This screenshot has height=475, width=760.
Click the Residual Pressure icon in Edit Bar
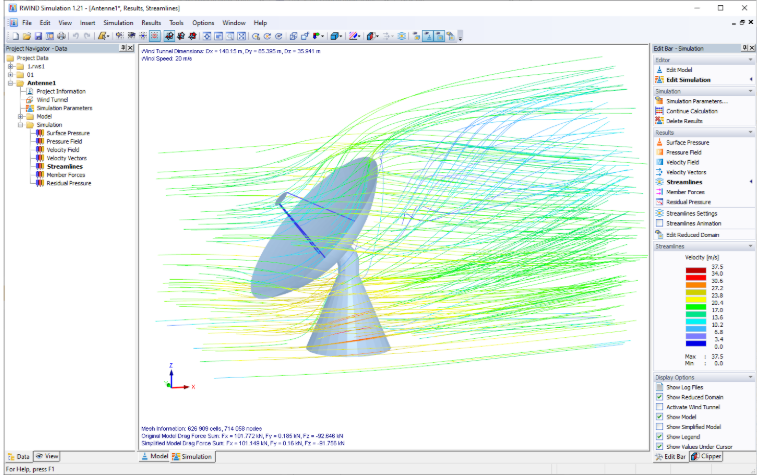click(659, 202)
